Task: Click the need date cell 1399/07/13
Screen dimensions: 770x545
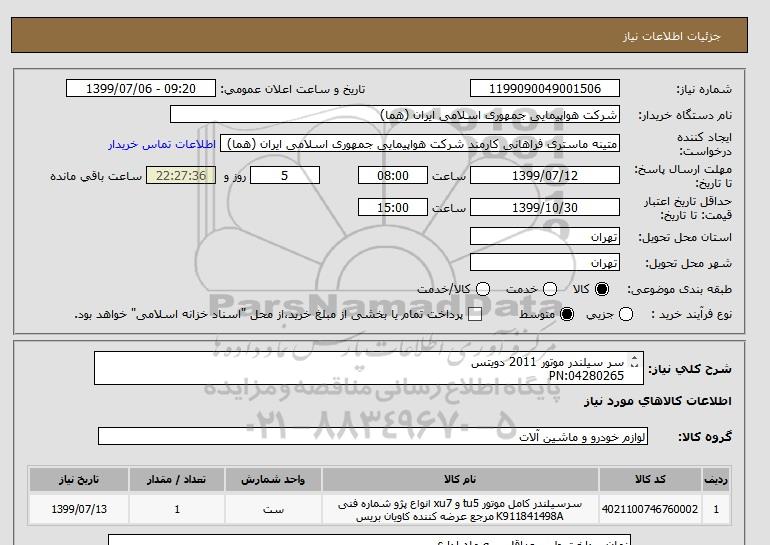Action: click(x=79, y=509)
